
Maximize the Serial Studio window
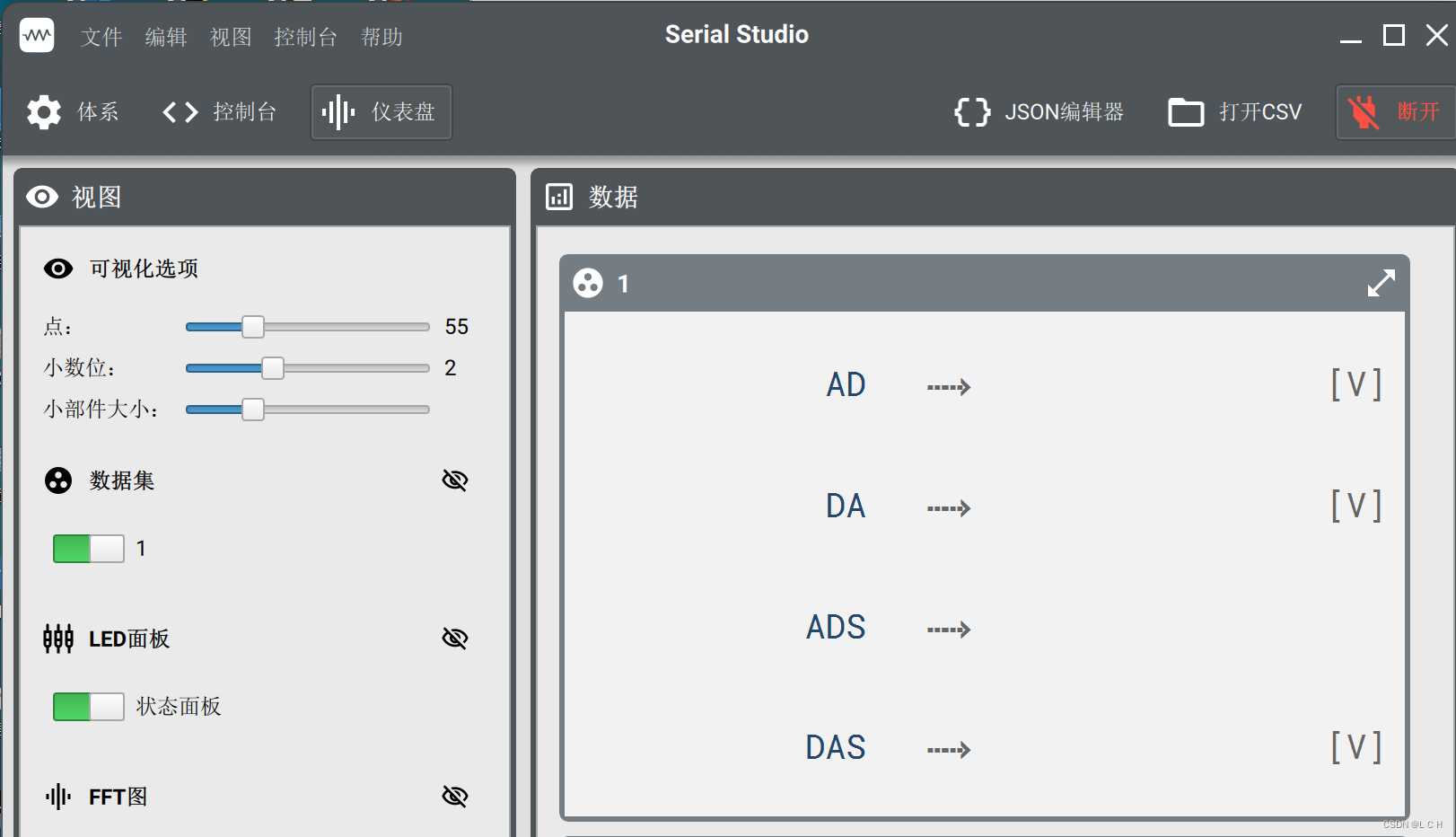1394,36
